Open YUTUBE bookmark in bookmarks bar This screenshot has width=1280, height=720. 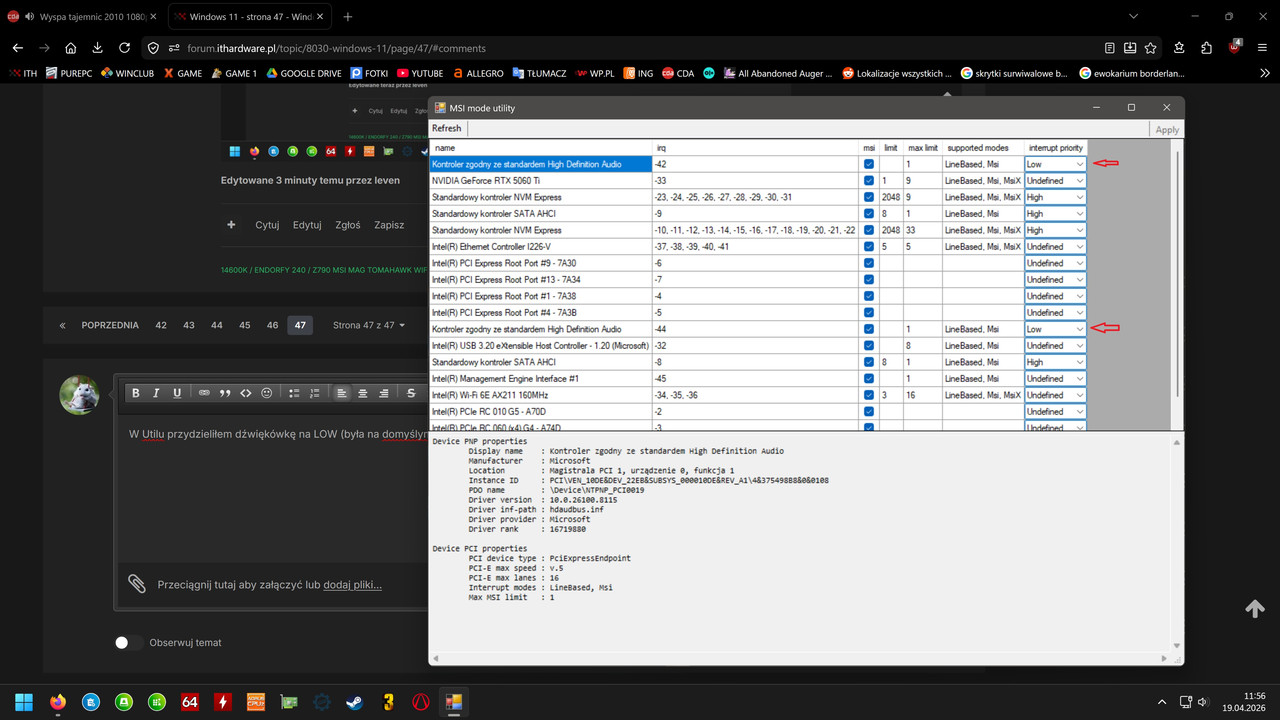(420, 73)
